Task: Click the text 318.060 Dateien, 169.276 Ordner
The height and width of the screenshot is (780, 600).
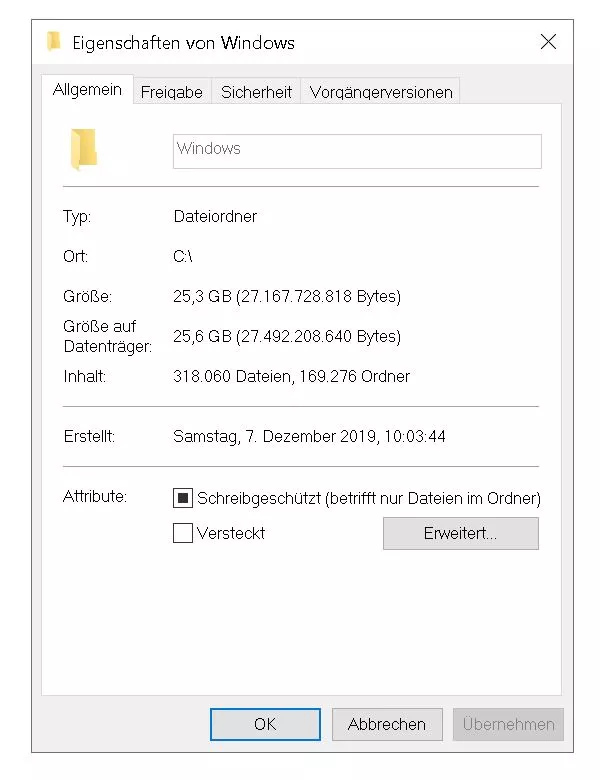Action: click(x=292, y=377)
